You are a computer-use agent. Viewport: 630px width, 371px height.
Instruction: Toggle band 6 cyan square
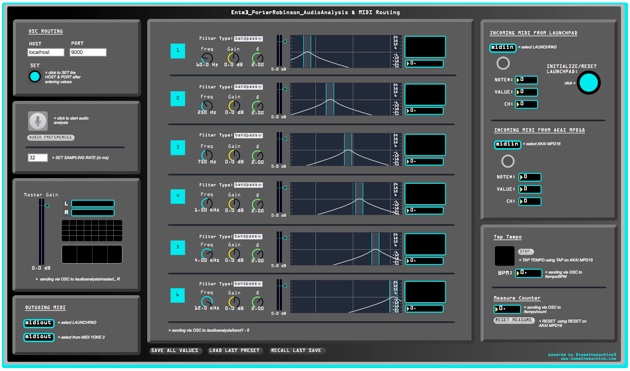[178, 295]
